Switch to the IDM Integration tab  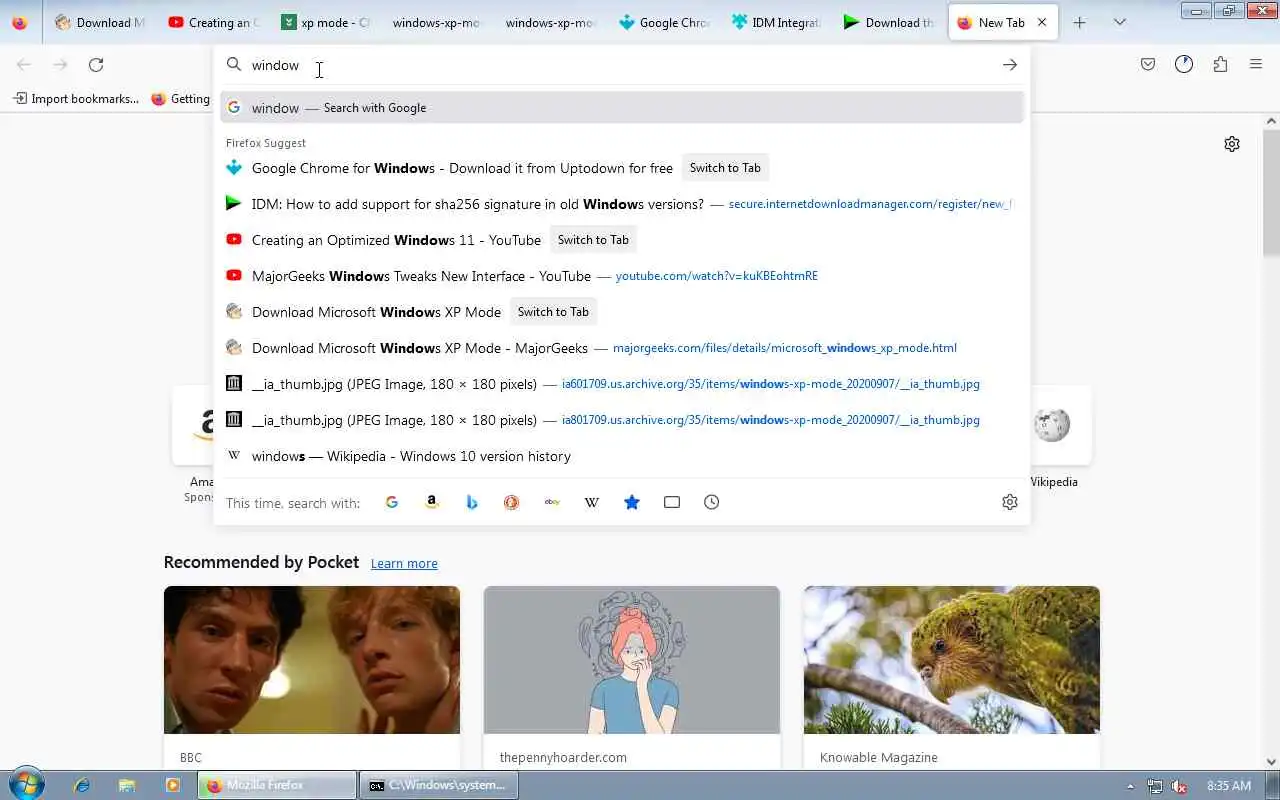click(777, 22)
